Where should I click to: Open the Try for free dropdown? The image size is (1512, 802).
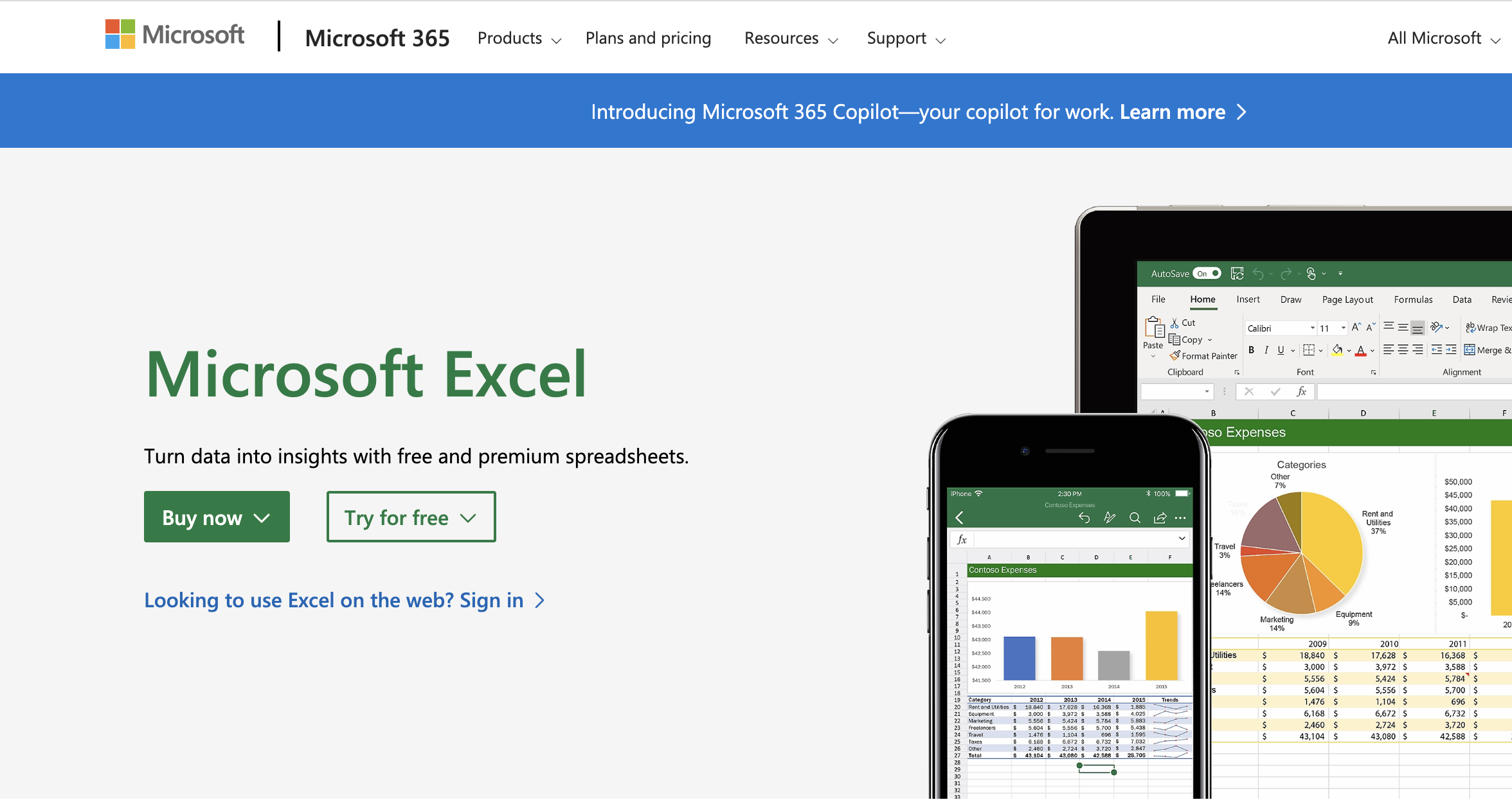point(411,517)
